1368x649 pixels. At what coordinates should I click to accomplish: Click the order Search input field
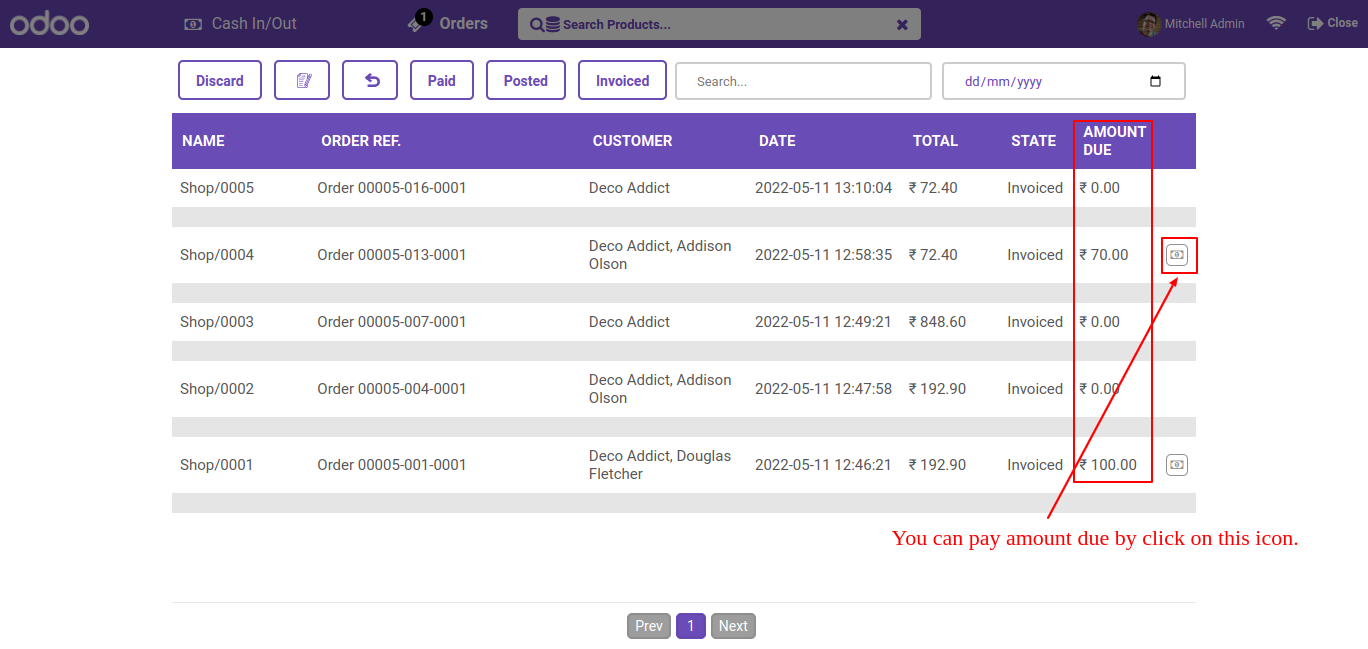[803, 82]
